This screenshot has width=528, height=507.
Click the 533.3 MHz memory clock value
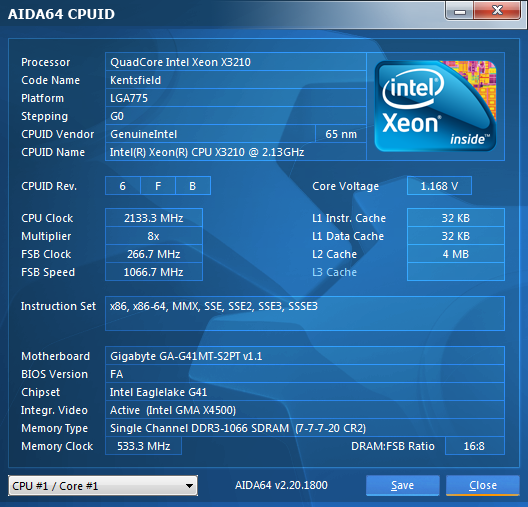tap(143, 446)
